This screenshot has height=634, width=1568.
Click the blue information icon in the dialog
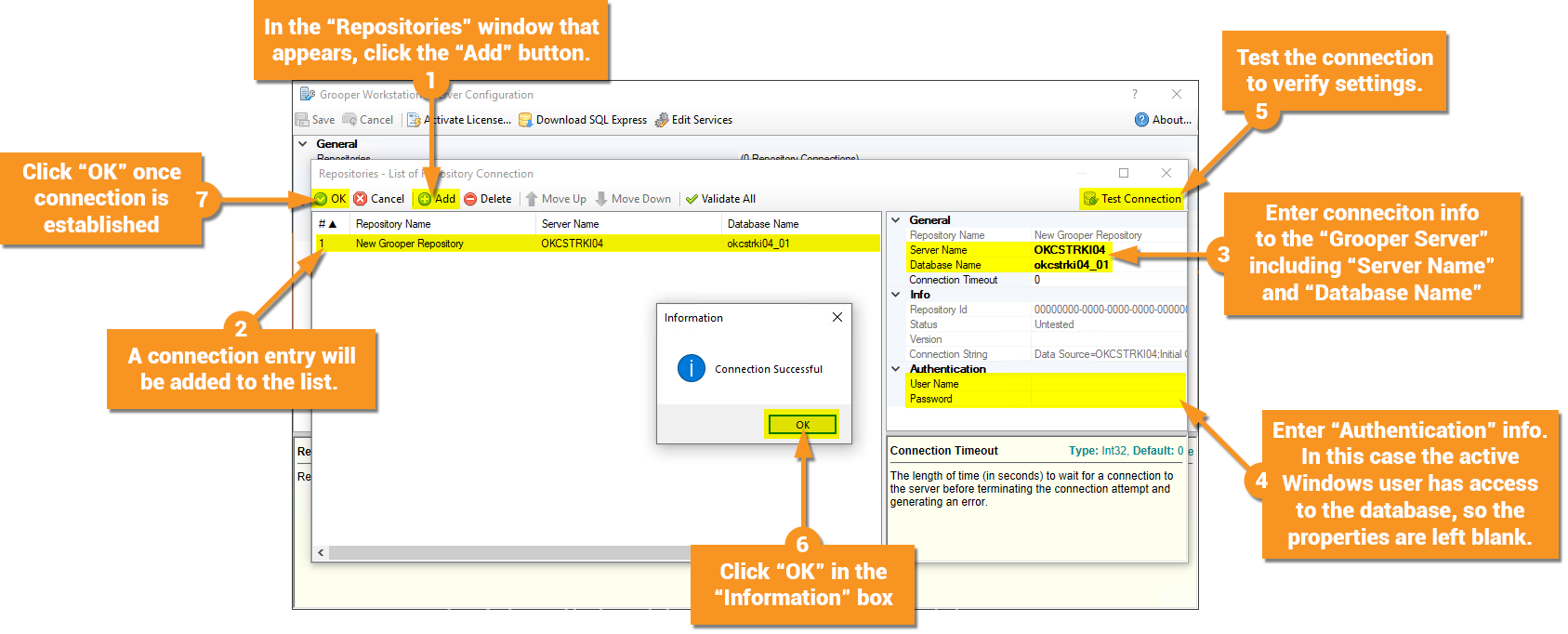tap(692, 368)
